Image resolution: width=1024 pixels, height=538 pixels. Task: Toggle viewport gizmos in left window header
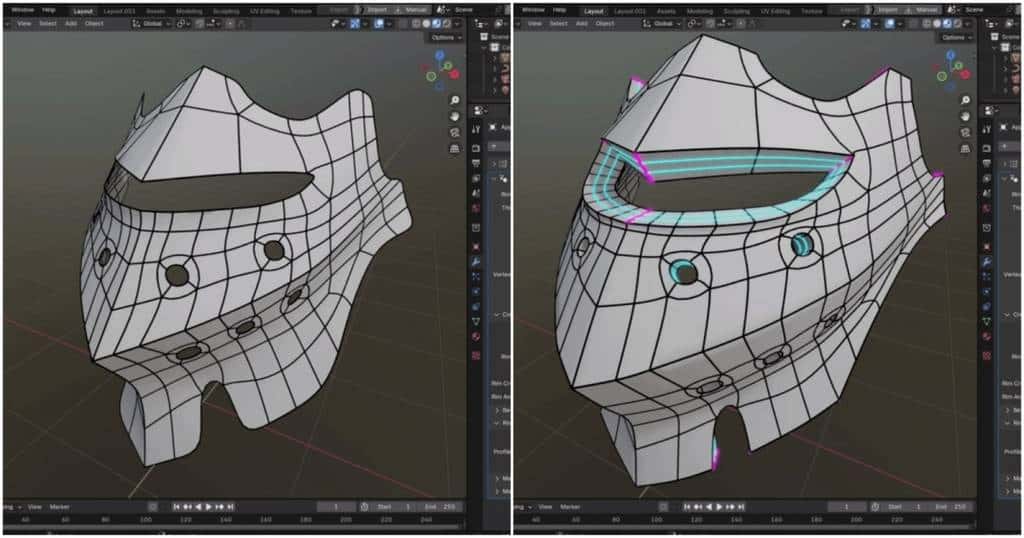coord(355,24)
